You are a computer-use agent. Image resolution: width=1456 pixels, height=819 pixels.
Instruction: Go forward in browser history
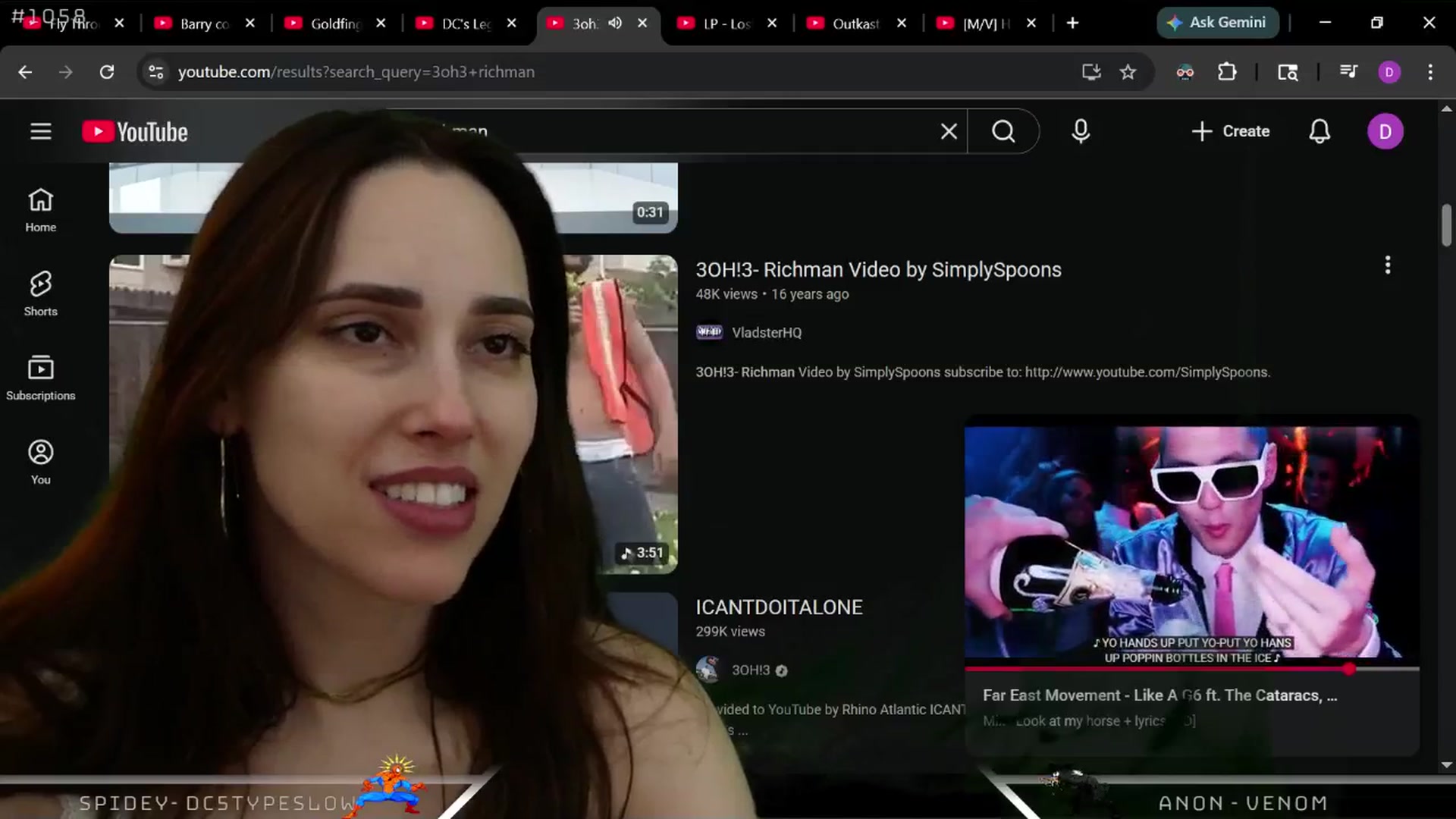(66, 72)
